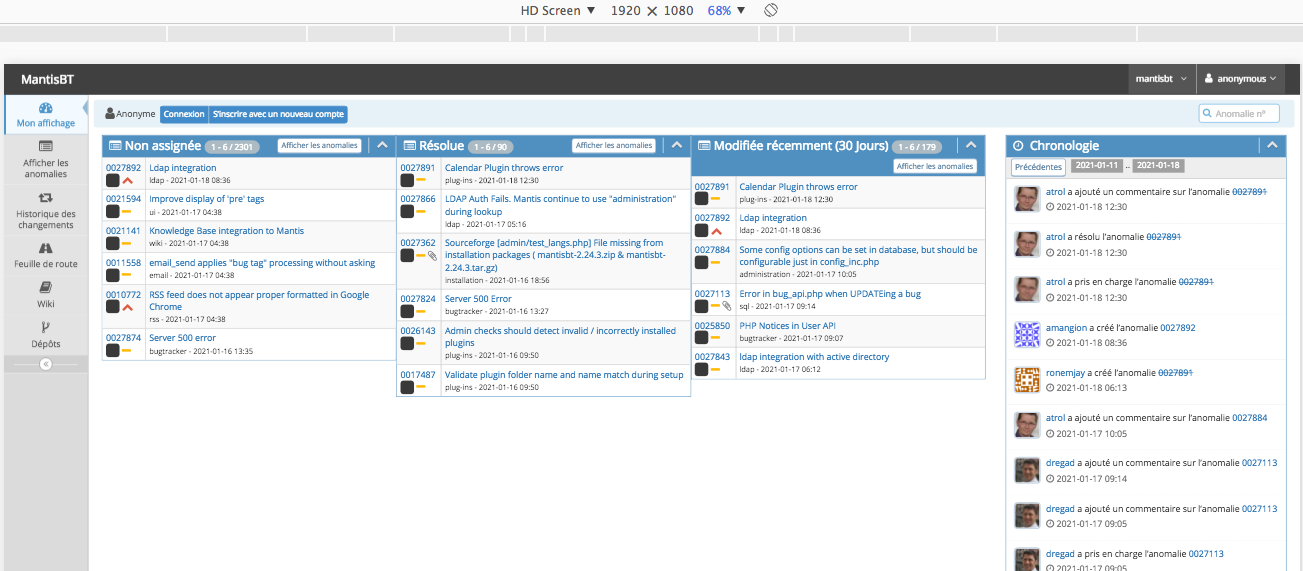1303x571 pixels.
Task: Open the Wiki book icon
Action: (45, 288)
